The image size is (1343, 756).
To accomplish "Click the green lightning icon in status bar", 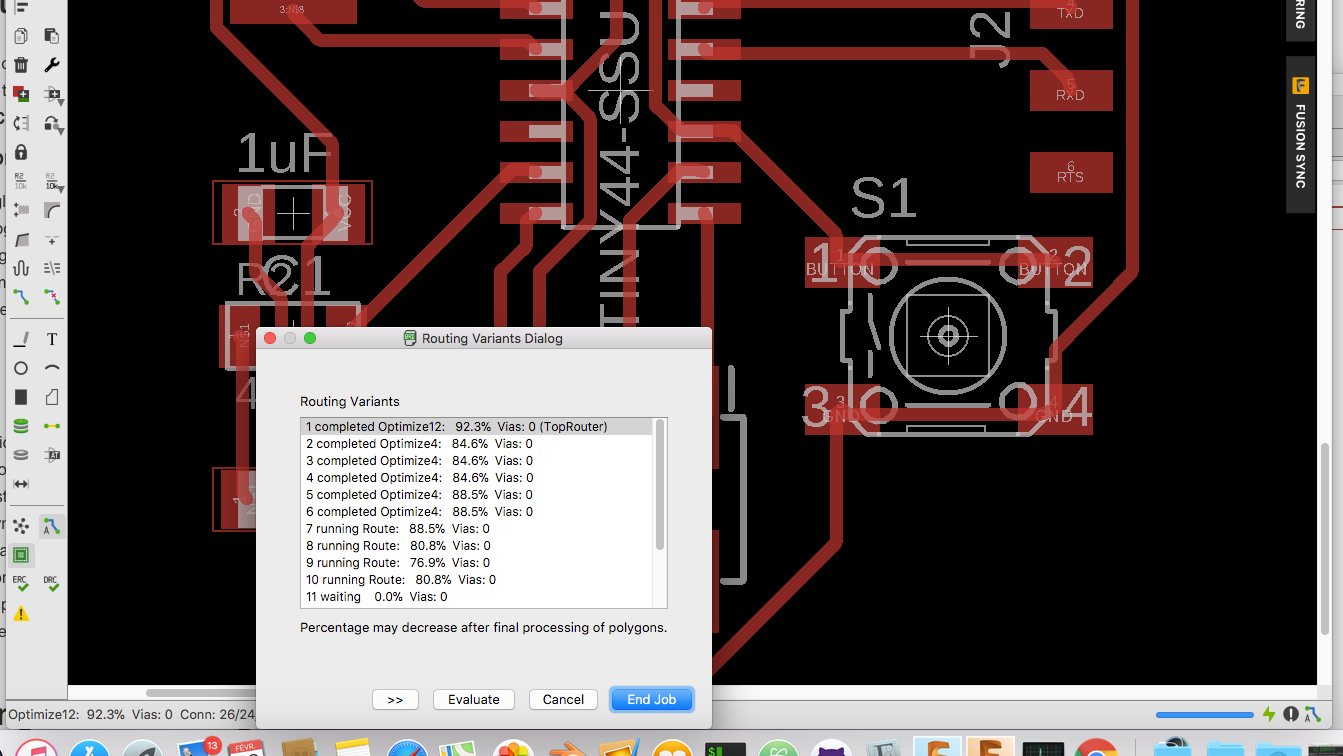I will pyautogui.click(x=1269, y=715).
